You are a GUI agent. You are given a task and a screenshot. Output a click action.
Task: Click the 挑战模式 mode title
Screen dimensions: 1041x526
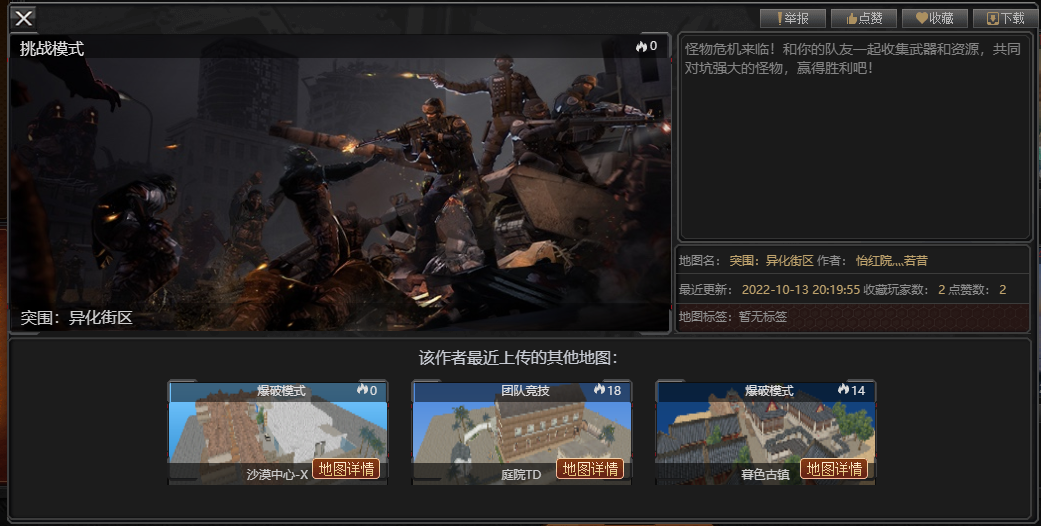52,48
